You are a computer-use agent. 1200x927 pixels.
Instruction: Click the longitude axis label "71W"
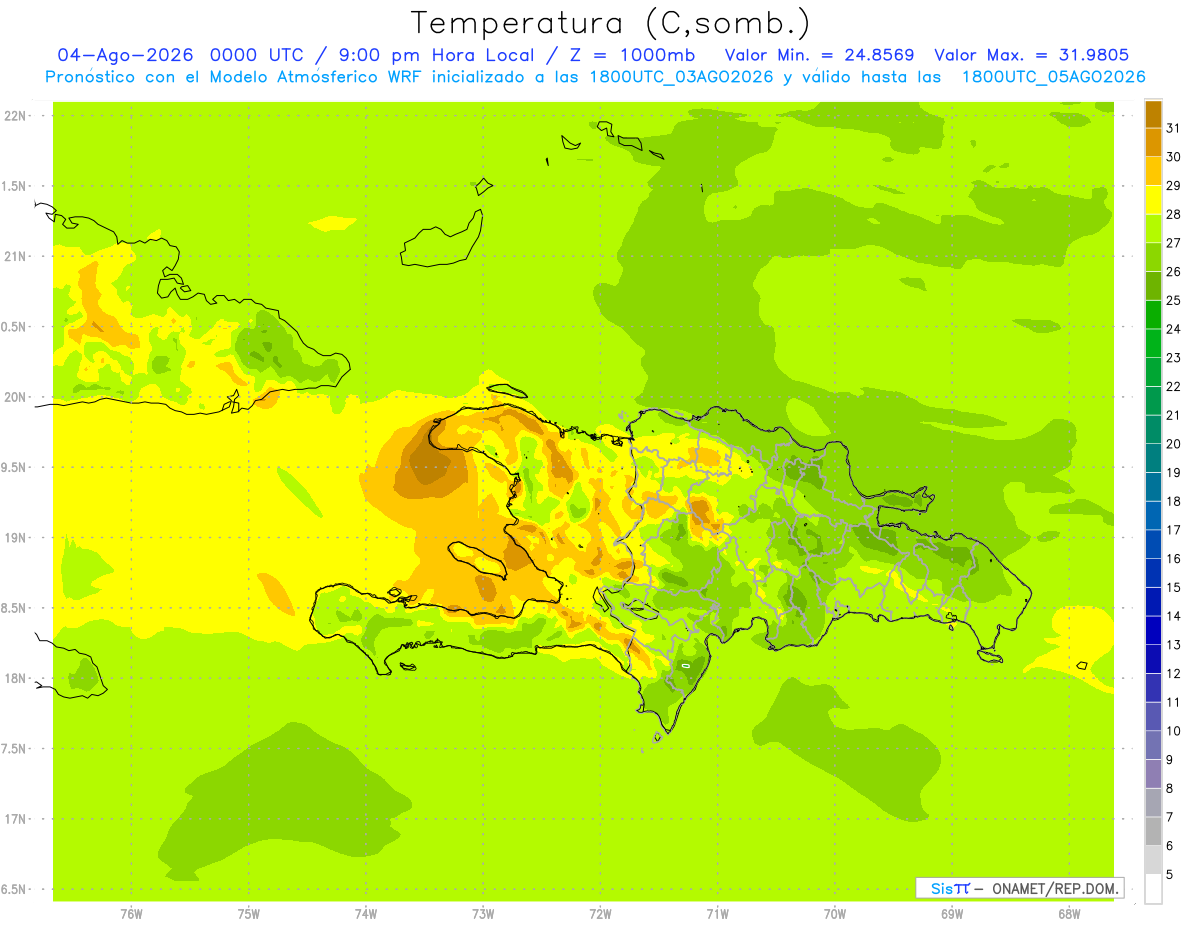click(717, 914)
